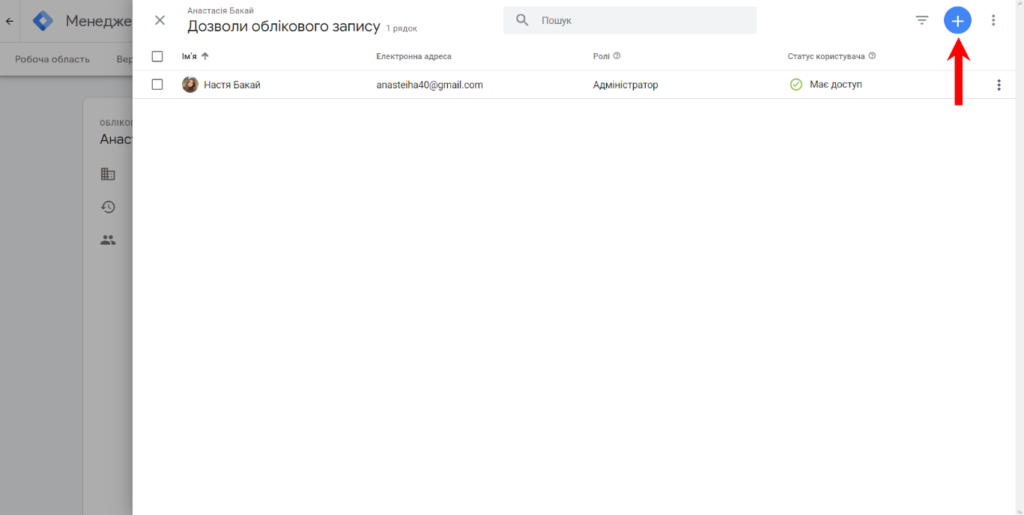Click the magnifier icon in the search box
The image size is (1024, 515).
point(522,20)
